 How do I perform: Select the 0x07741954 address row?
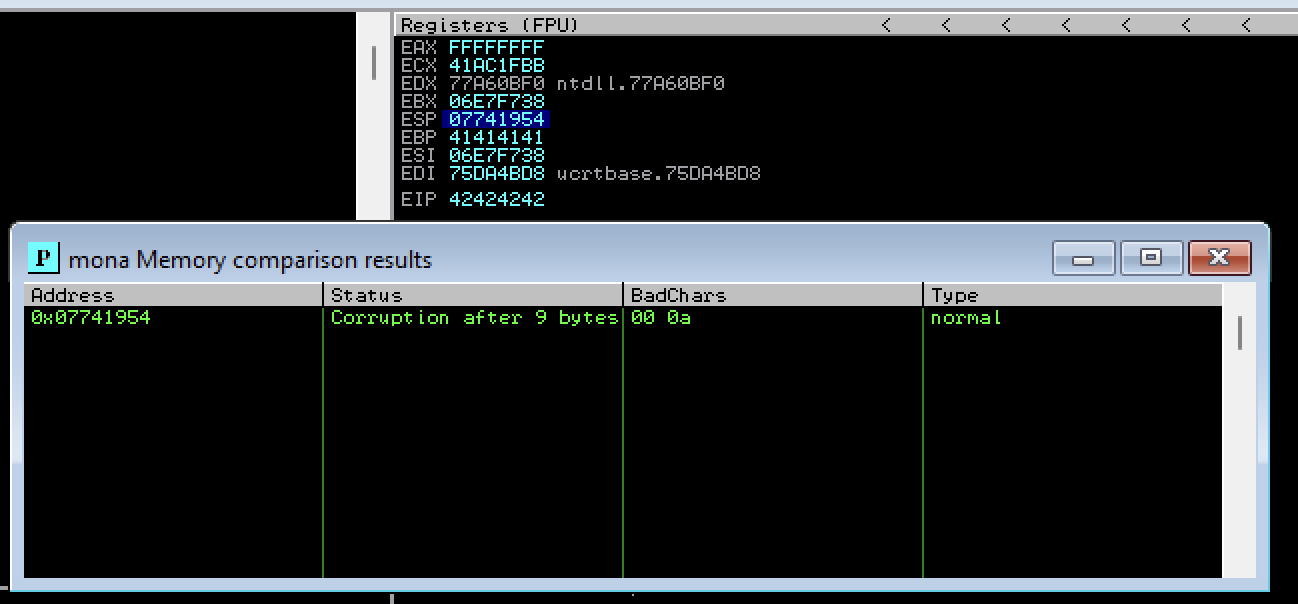(91, 317)
